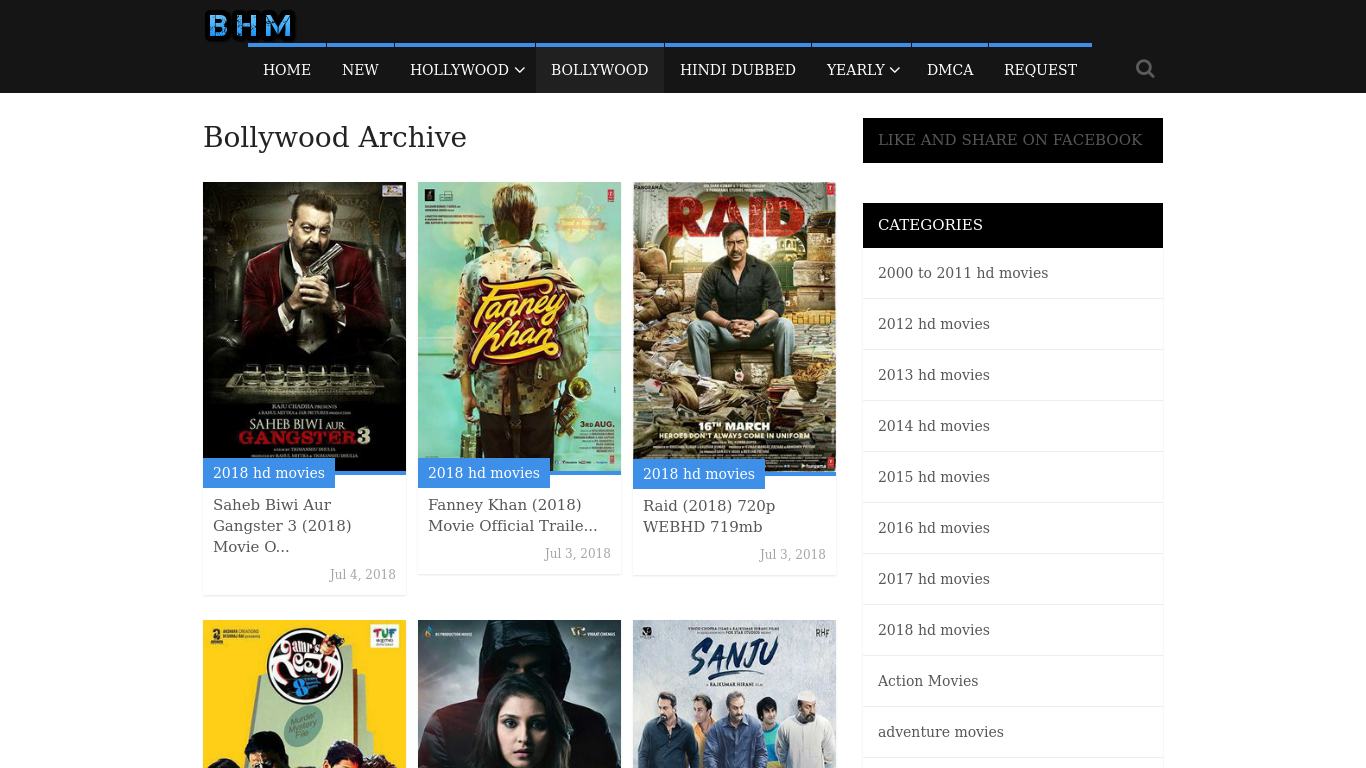Open adventure movies category
Screen dimensions: 1366x768
pyautogui.click(x=941, y=732)
